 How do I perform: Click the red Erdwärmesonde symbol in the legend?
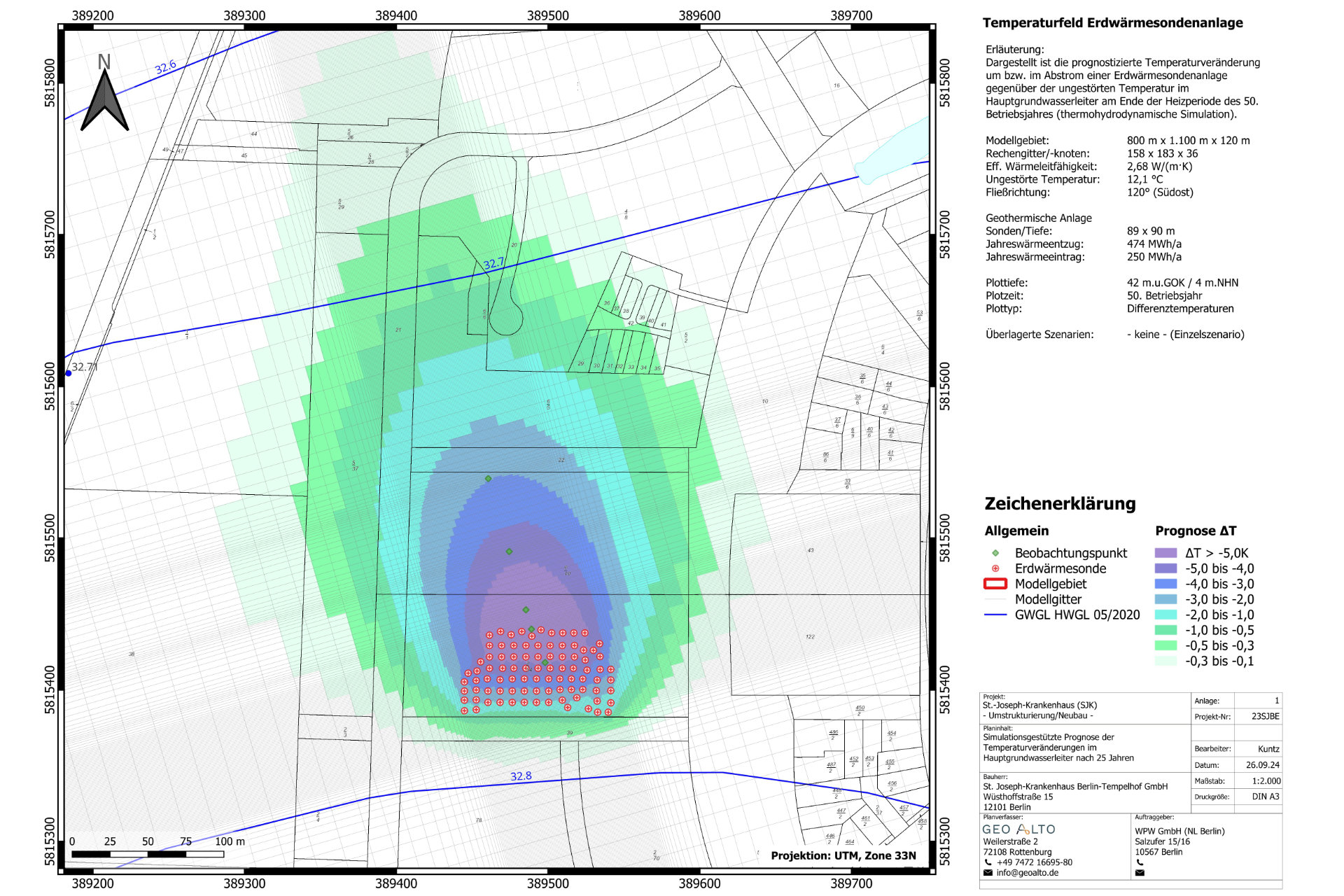click(995, 568)
